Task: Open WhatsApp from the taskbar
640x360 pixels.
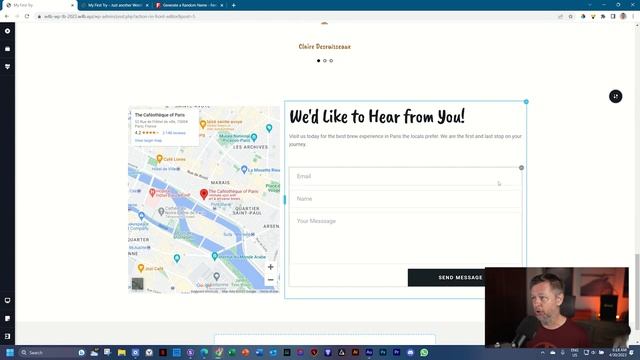Action: (x=424, y=352)
